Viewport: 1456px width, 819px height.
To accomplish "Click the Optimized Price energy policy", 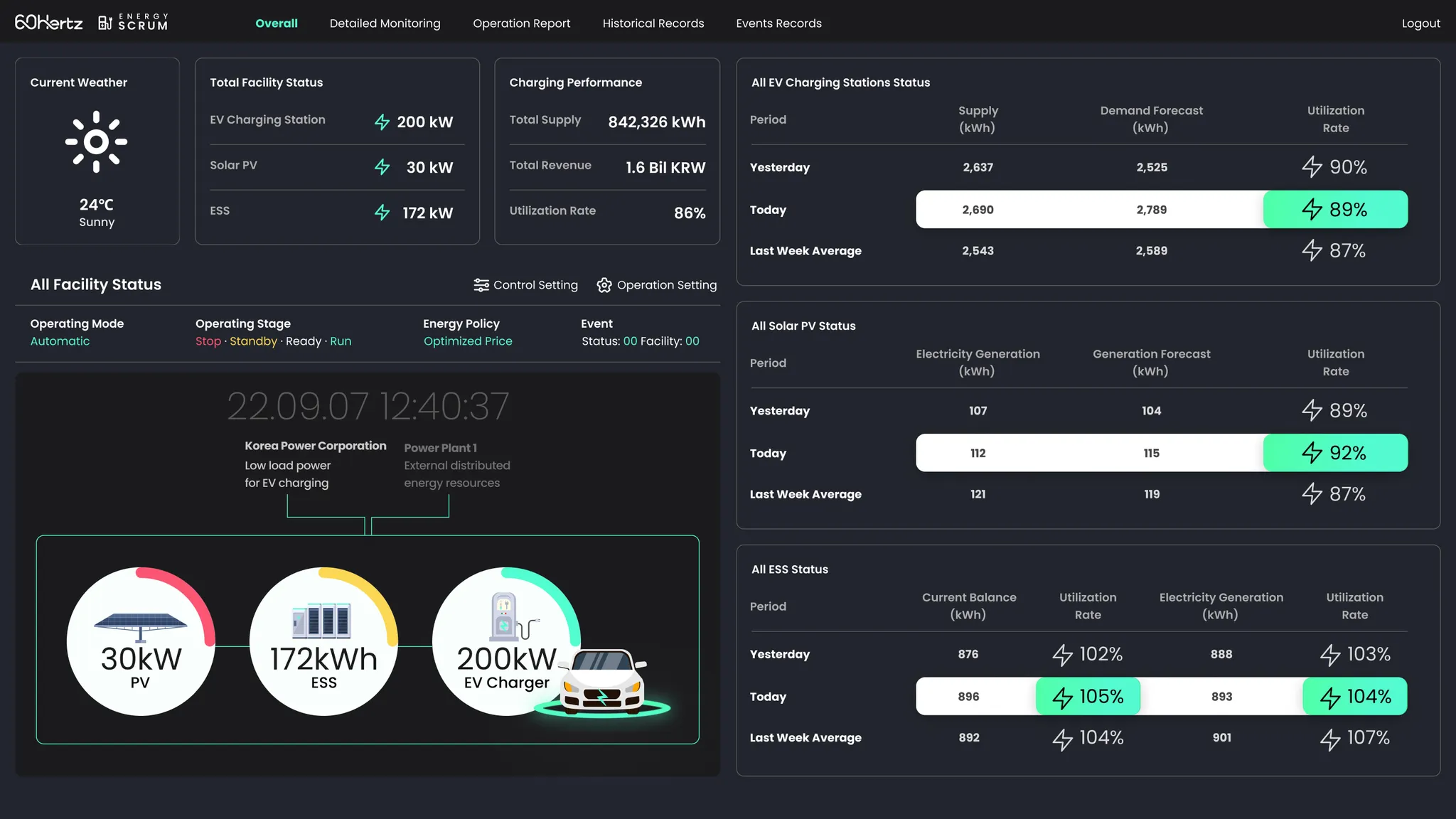I will [x=468, y=341].
